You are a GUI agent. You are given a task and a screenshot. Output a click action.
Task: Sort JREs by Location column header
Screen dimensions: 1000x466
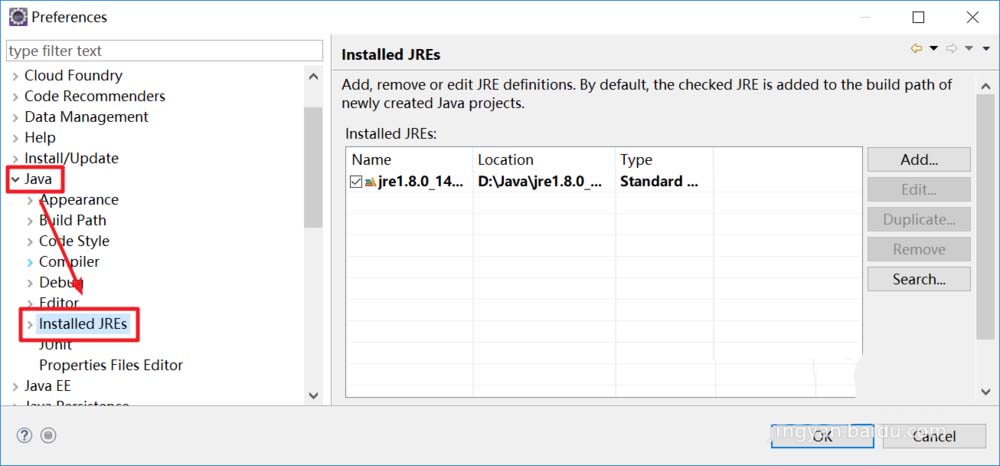point(543,160)
